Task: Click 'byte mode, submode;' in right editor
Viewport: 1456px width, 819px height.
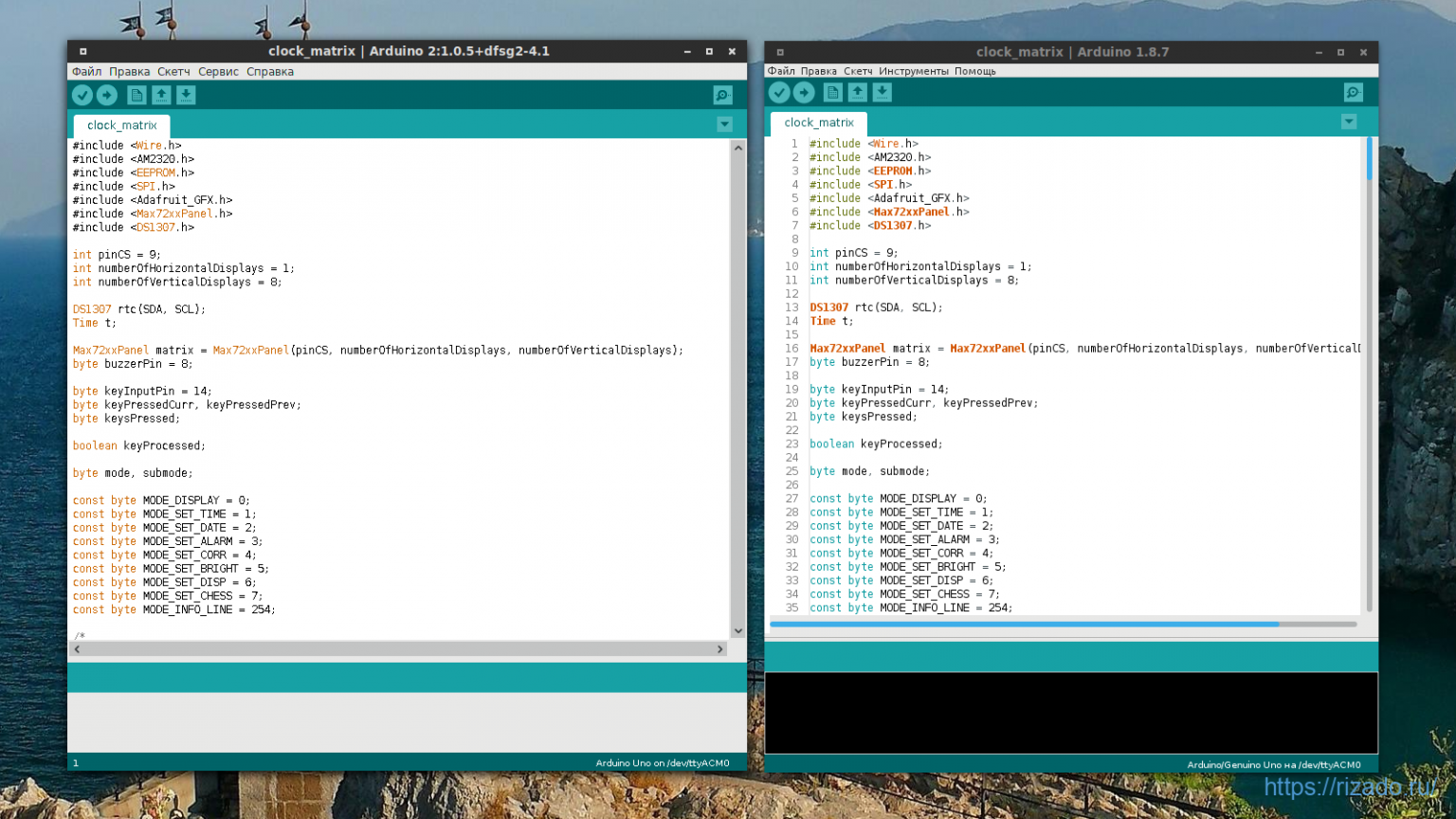Action: coord(869,471)
